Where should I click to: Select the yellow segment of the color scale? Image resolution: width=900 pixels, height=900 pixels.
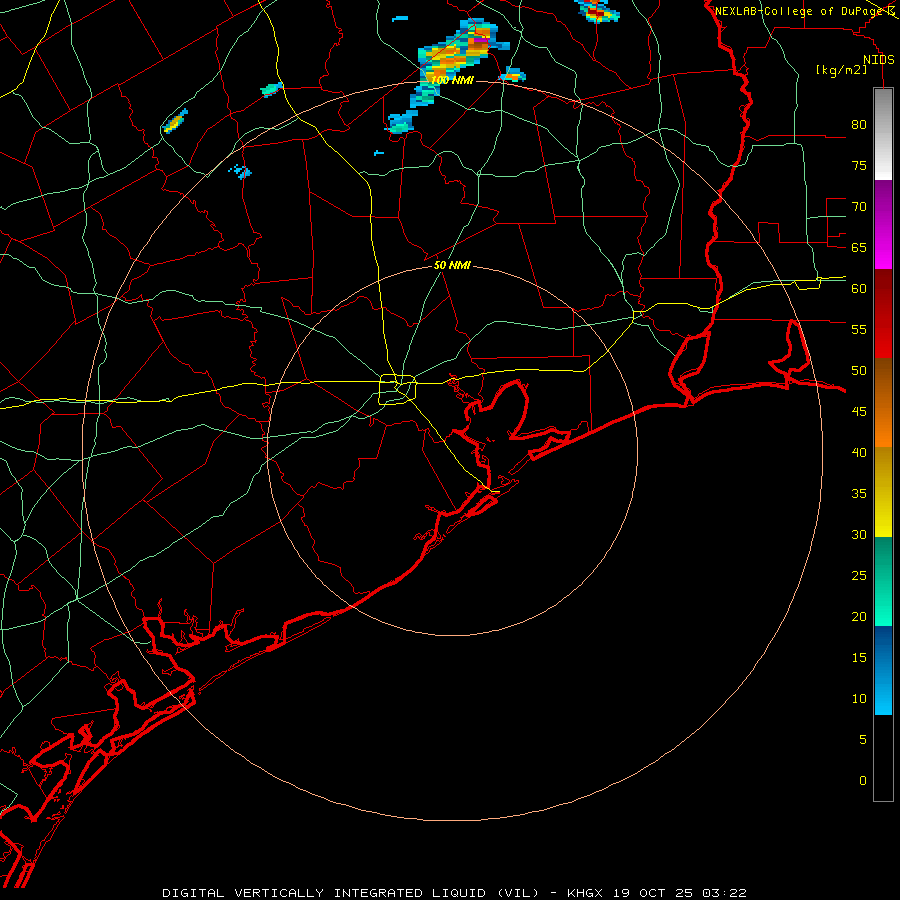883,492
